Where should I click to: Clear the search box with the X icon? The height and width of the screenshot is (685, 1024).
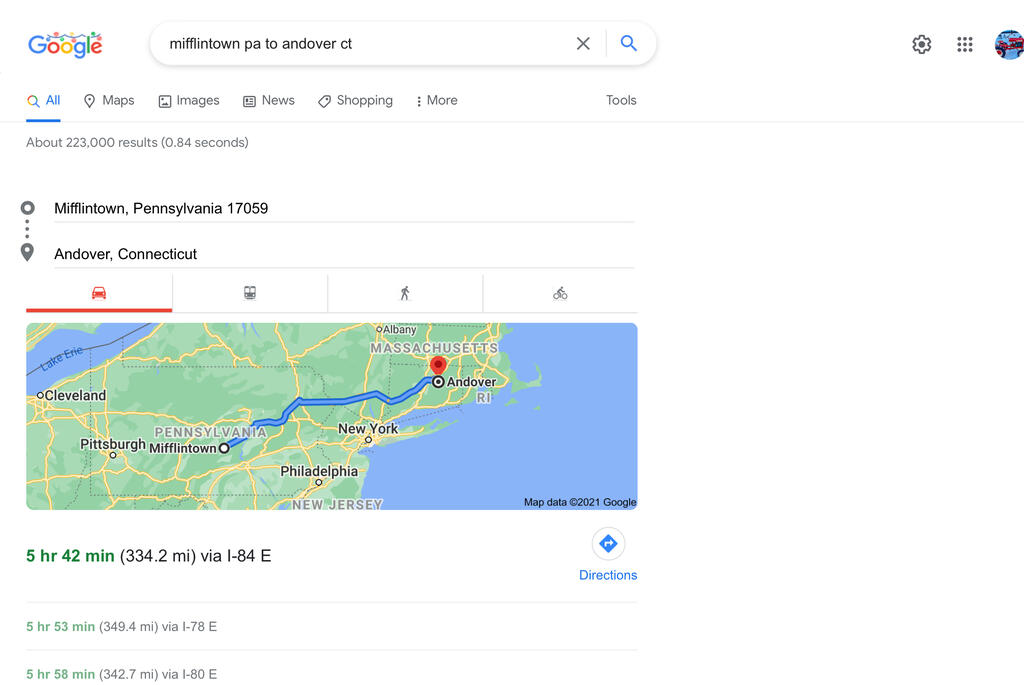pyautogui.click(x=583, y=44)
